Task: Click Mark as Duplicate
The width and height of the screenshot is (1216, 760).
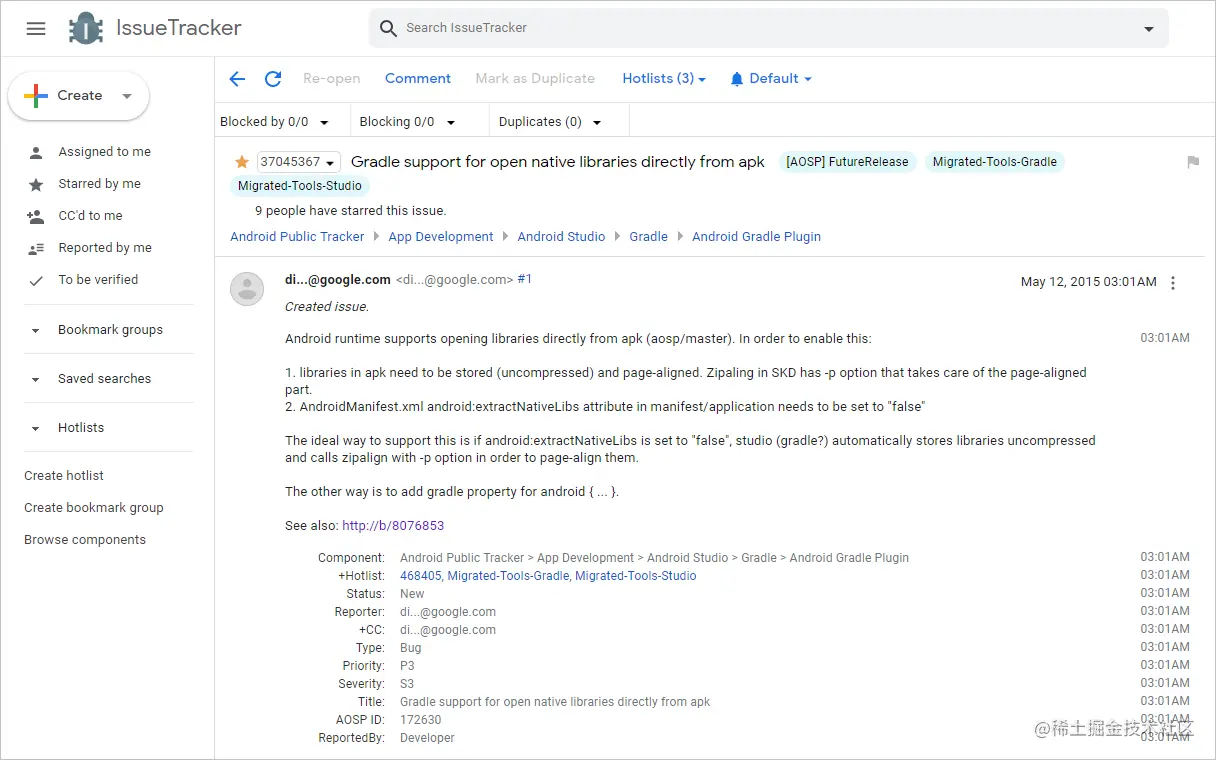Action: [535, 78]
